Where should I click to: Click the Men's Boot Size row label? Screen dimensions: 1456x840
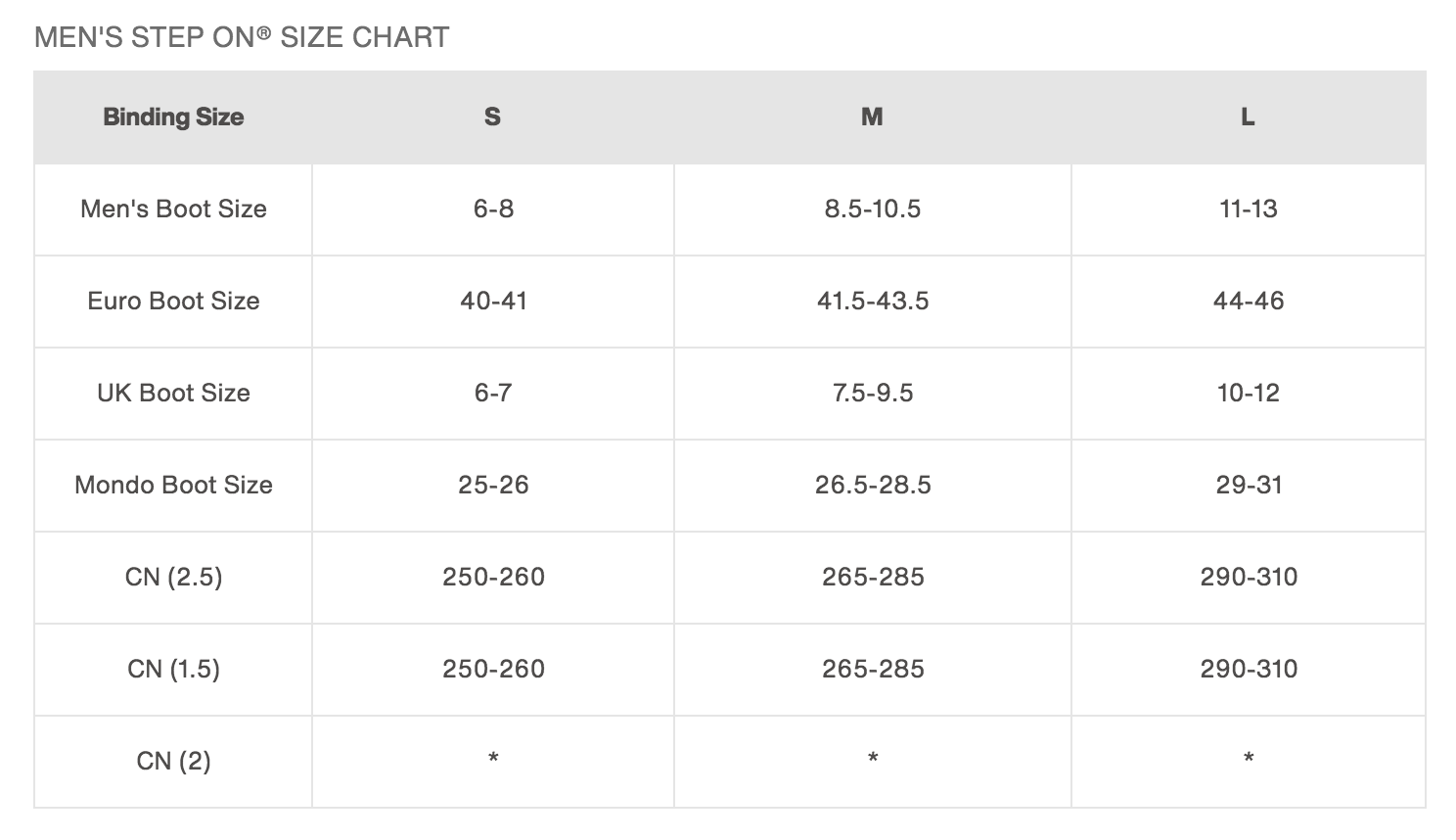(173, 210)
